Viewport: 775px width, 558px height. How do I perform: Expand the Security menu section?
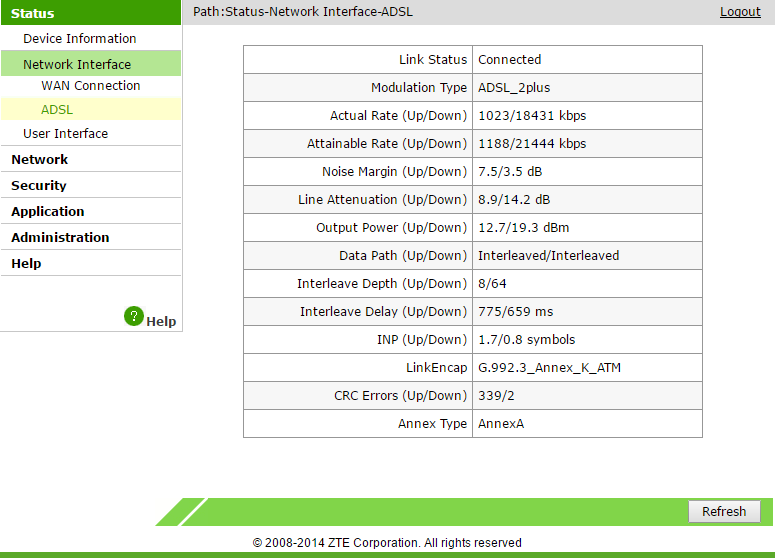[x=39, y=186]
